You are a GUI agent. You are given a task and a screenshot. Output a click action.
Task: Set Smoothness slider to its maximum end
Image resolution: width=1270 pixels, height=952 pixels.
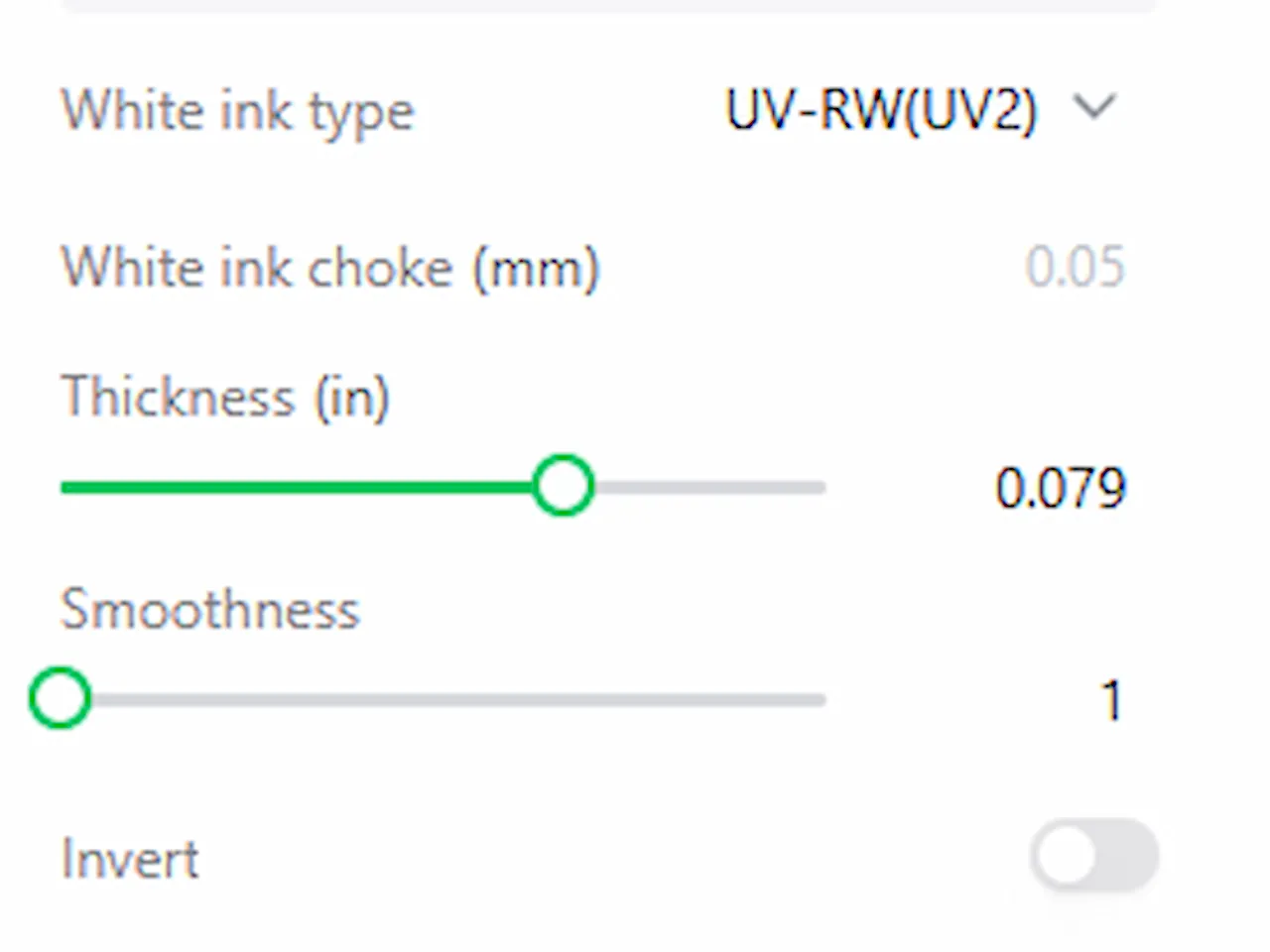(x=824, y=699)
